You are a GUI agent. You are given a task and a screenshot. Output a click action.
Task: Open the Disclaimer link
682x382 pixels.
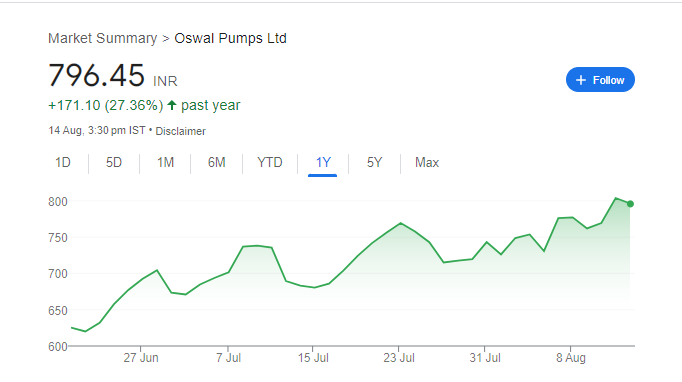point(181,131)
